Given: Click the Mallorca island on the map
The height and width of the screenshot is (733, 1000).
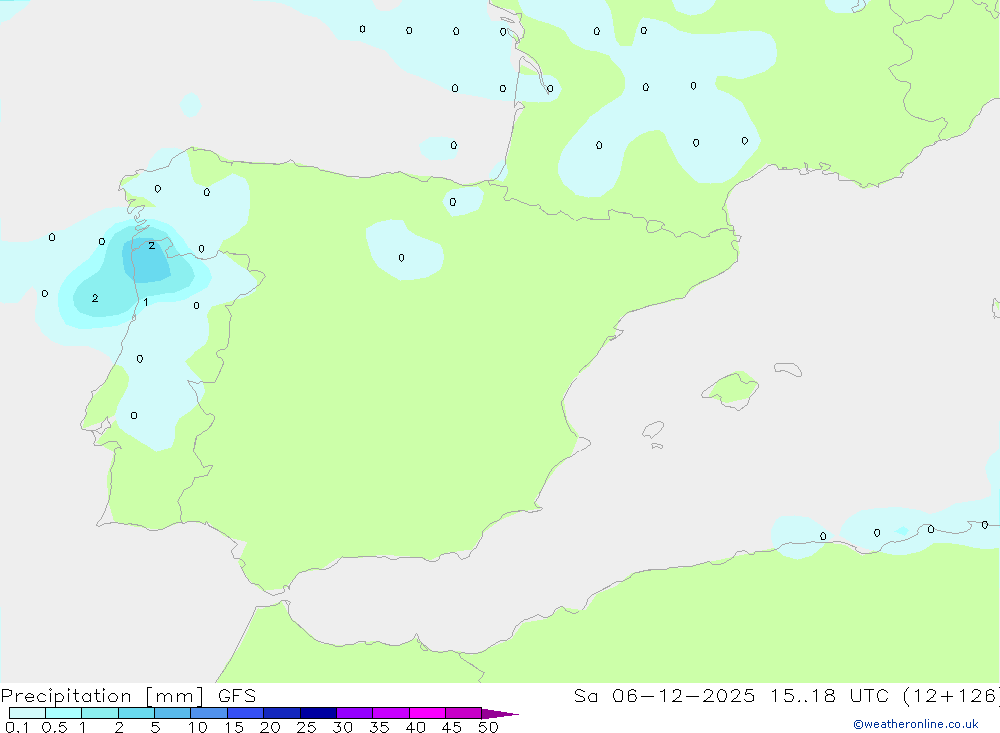Looking at the screenshot, I should (731, 389).
